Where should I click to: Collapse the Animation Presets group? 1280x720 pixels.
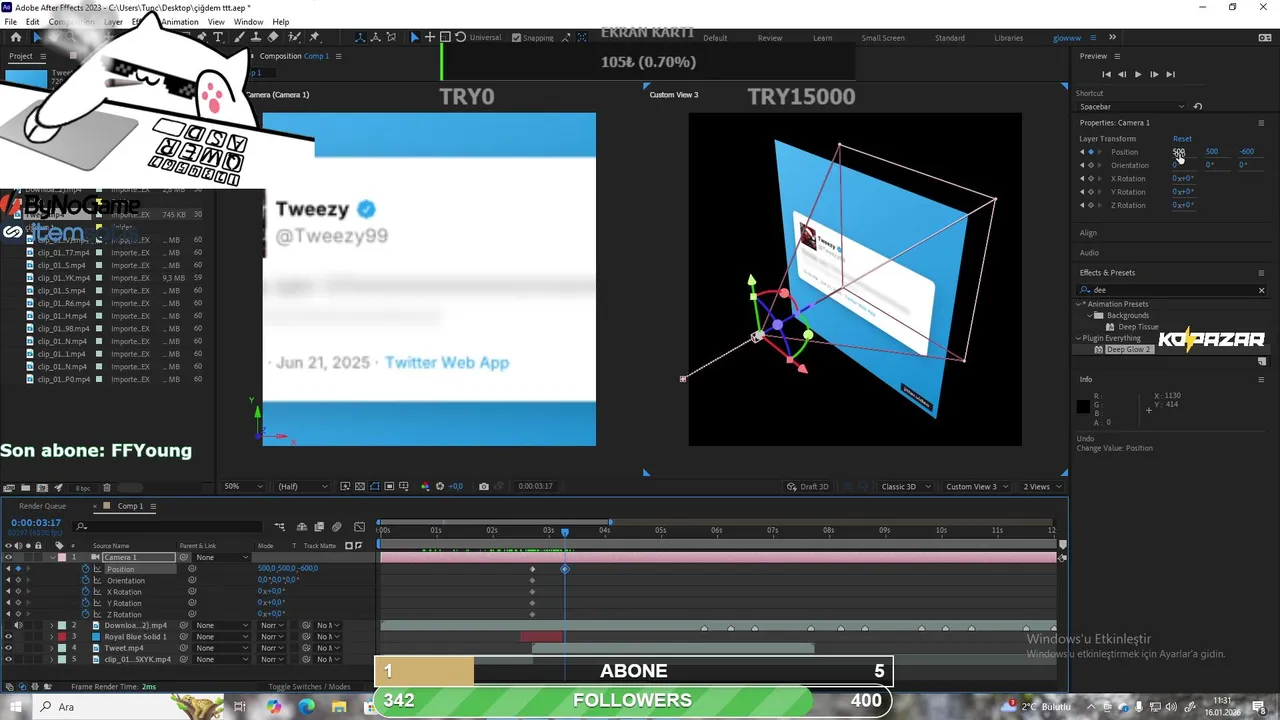1080,304
